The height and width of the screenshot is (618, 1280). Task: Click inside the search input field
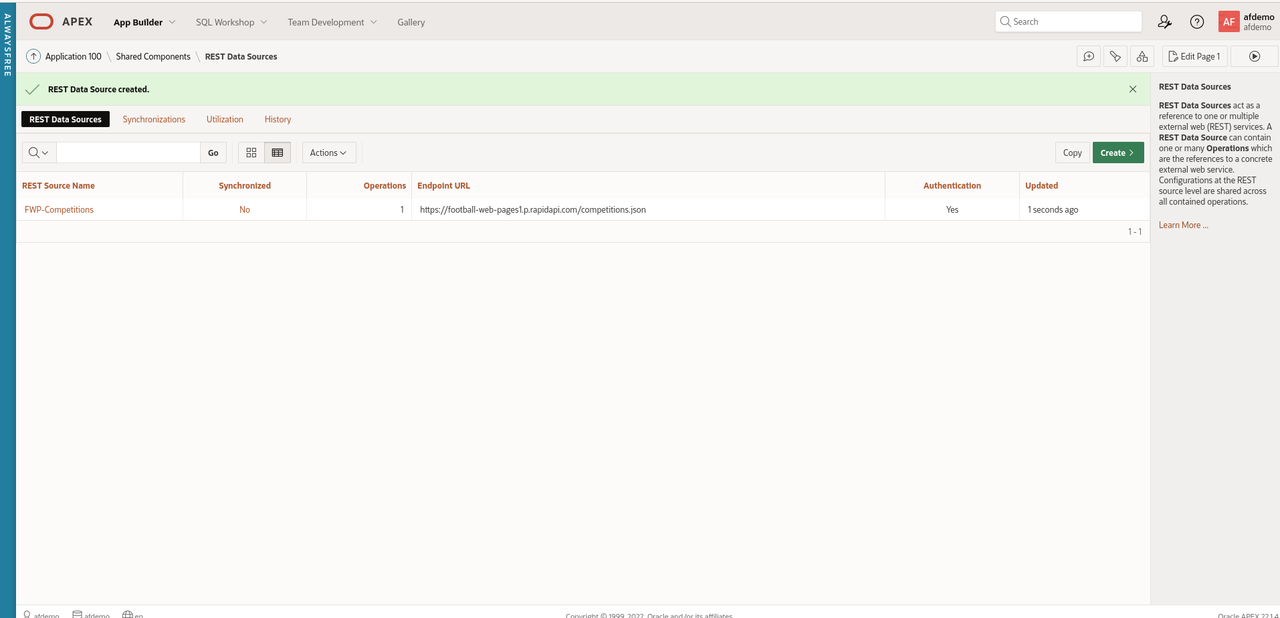pos(128,152)
